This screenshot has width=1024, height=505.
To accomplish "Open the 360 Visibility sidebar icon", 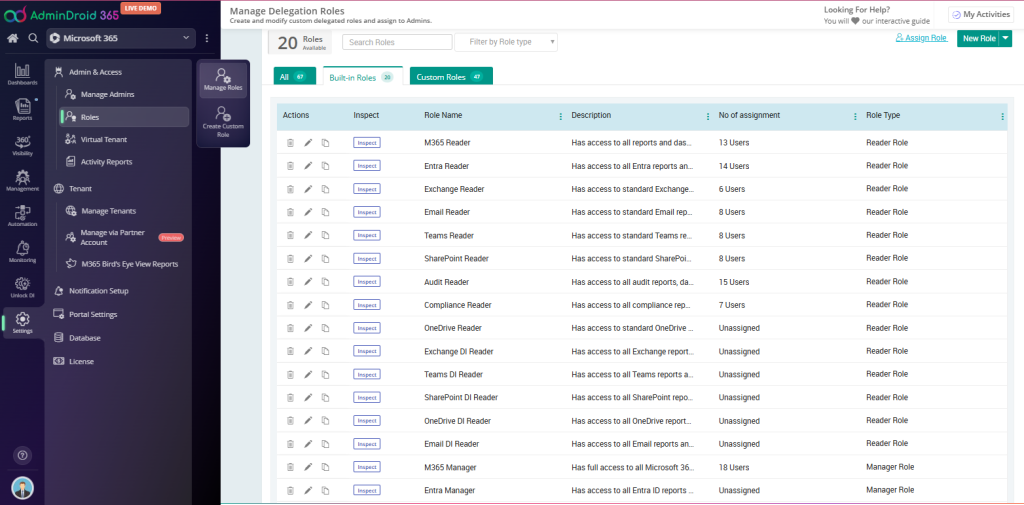I will click(22, 145).
